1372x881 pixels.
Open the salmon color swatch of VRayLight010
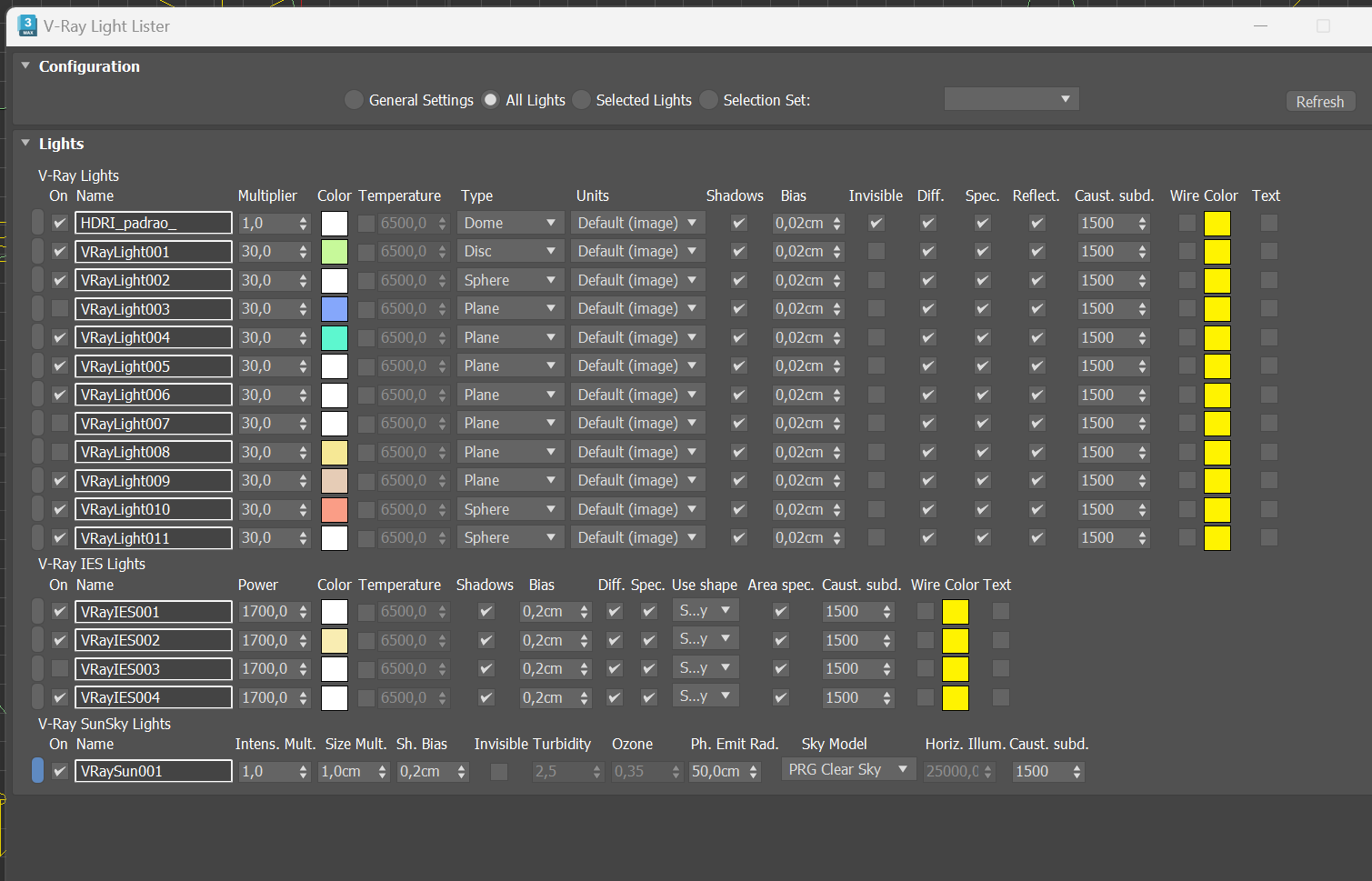(x=335, y=509)
